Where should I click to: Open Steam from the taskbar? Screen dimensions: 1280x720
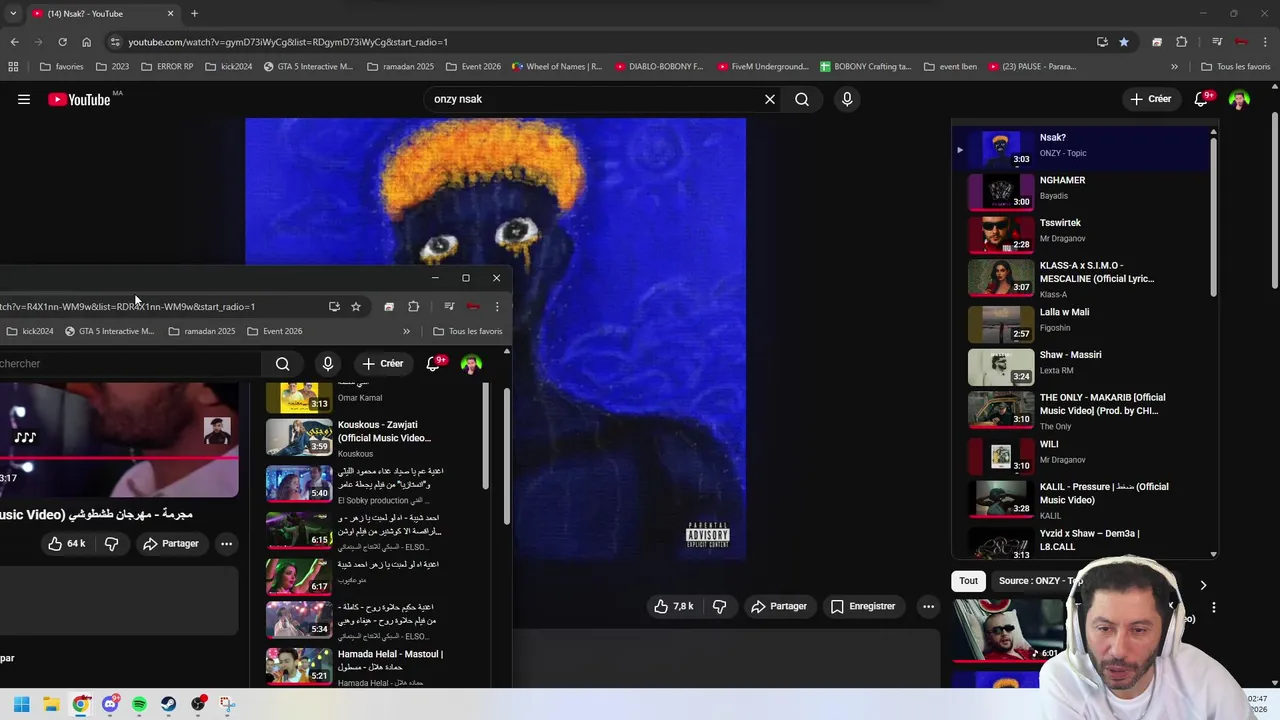coord(168,704)
